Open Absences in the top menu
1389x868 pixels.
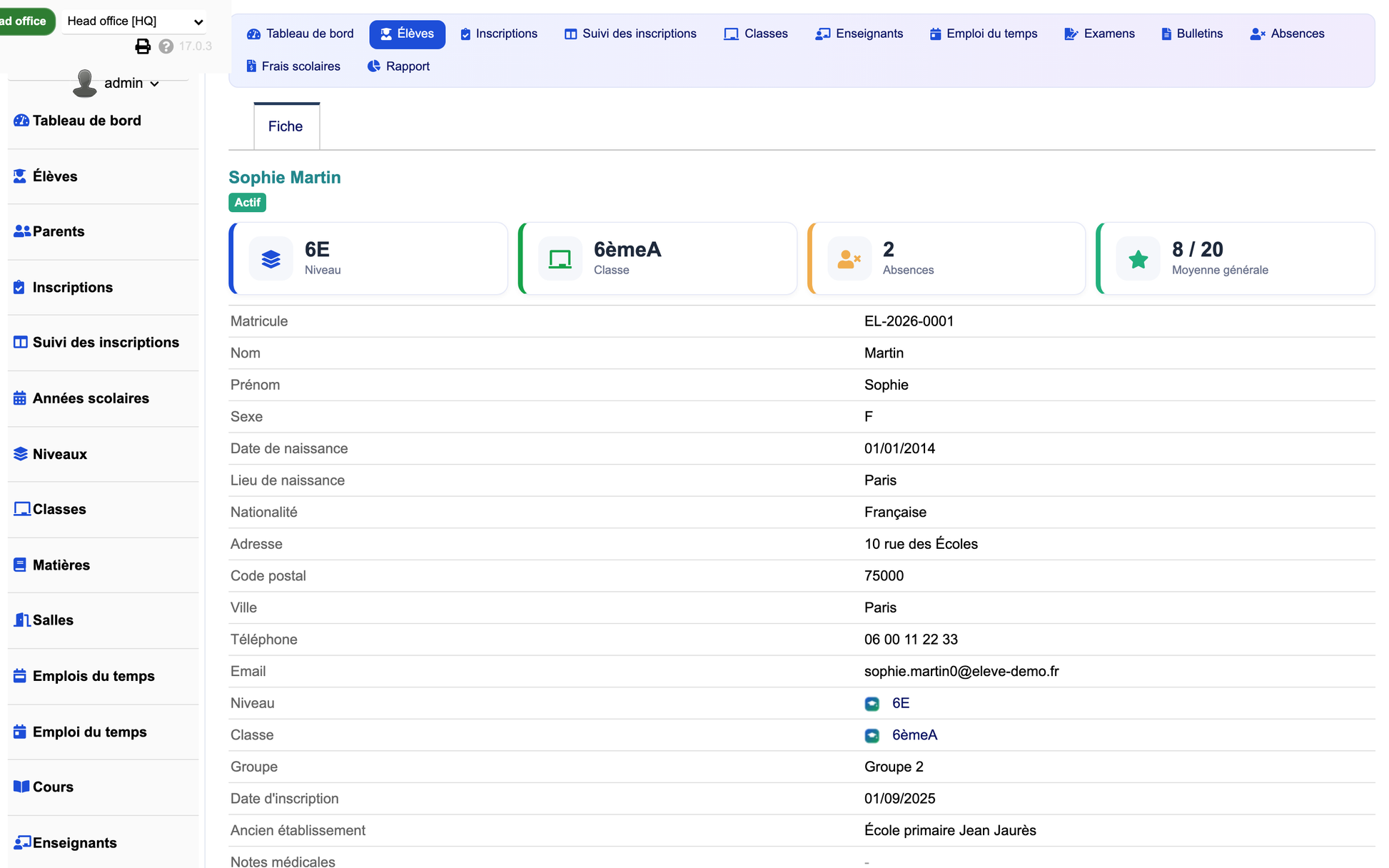pyautogui.click(x=1288, y=34)
